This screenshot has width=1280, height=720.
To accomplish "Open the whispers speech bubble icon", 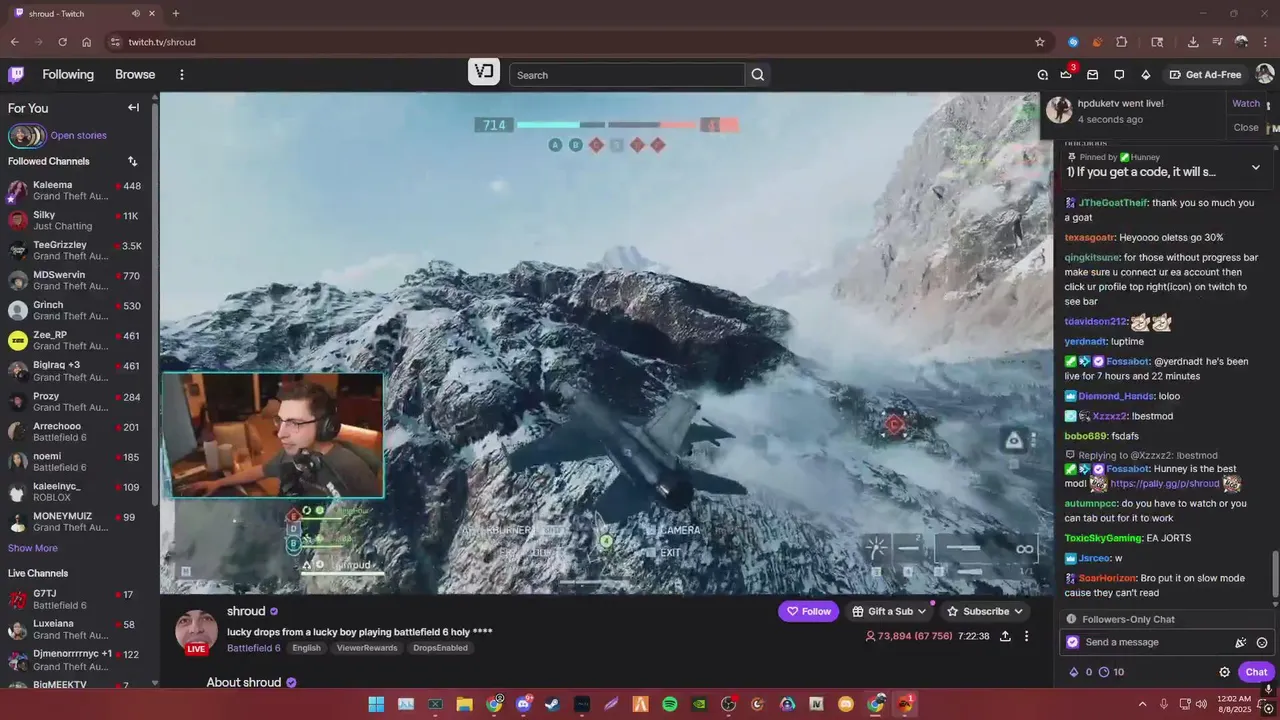I will [x=1119, y=74].
